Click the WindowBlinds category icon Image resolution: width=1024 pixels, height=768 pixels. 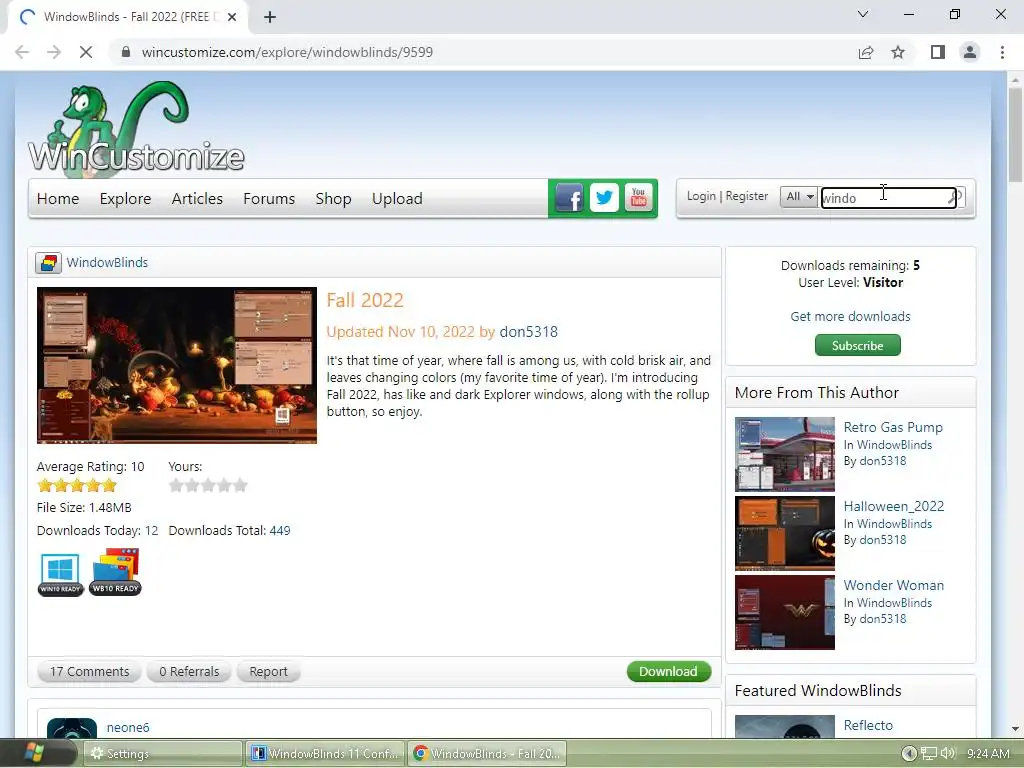click(48, 263)
